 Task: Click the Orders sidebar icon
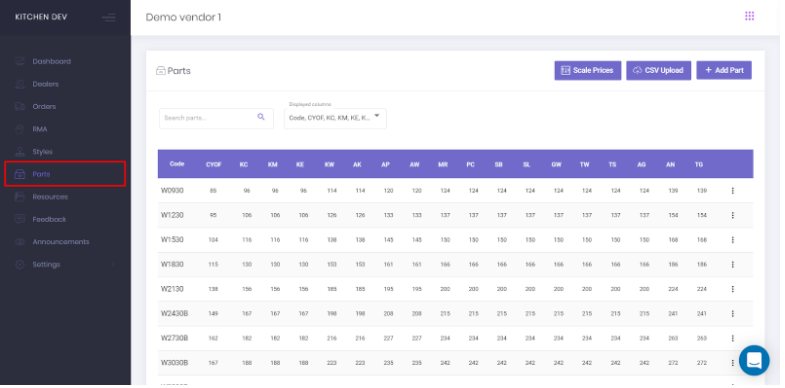20,107
